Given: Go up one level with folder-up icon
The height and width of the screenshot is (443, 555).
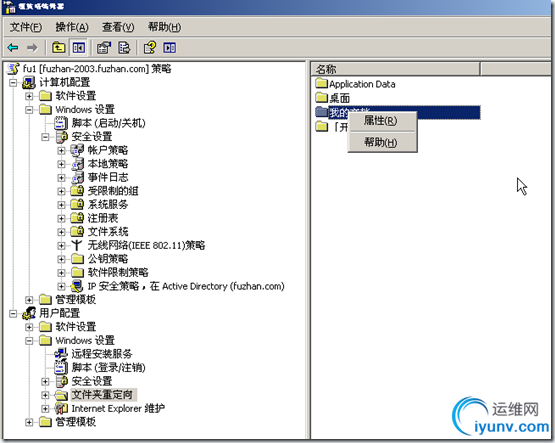Looking at the screenshot, I should point(58,47).
